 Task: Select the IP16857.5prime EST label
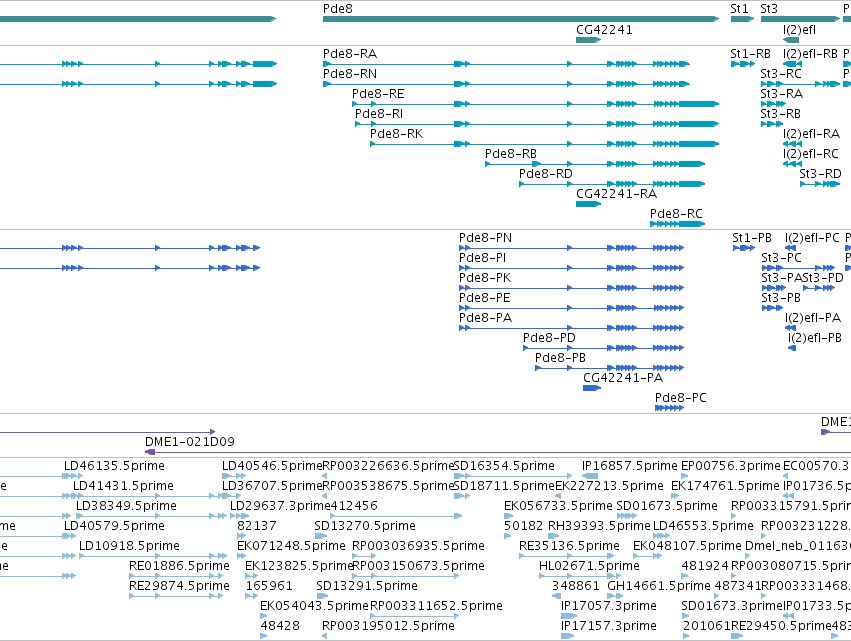[x=630, y=466]
